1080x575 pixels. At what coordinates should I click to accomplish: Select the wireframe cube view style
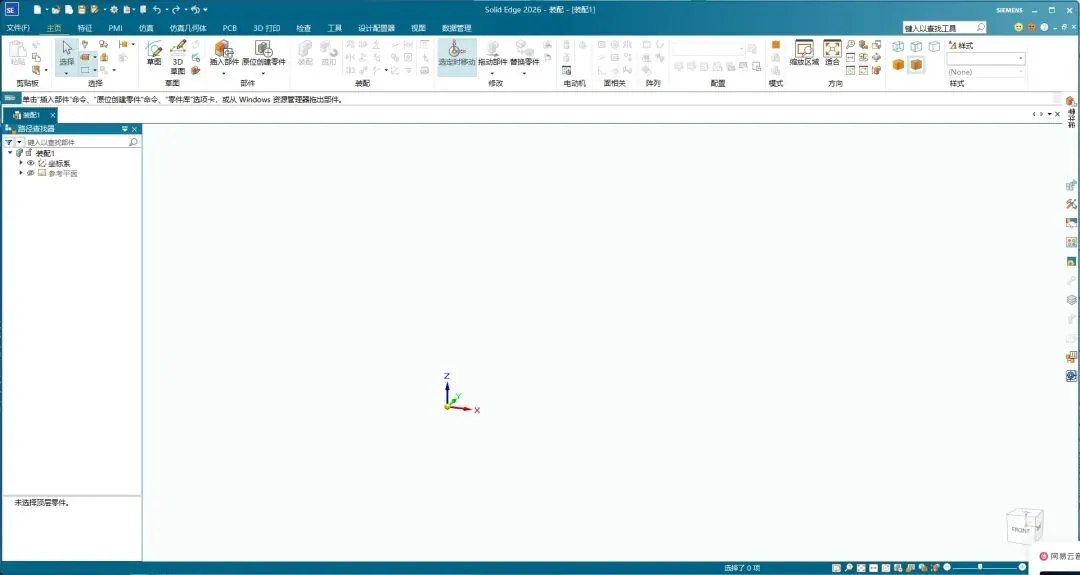pyautogui.click(x=898, y=46)
